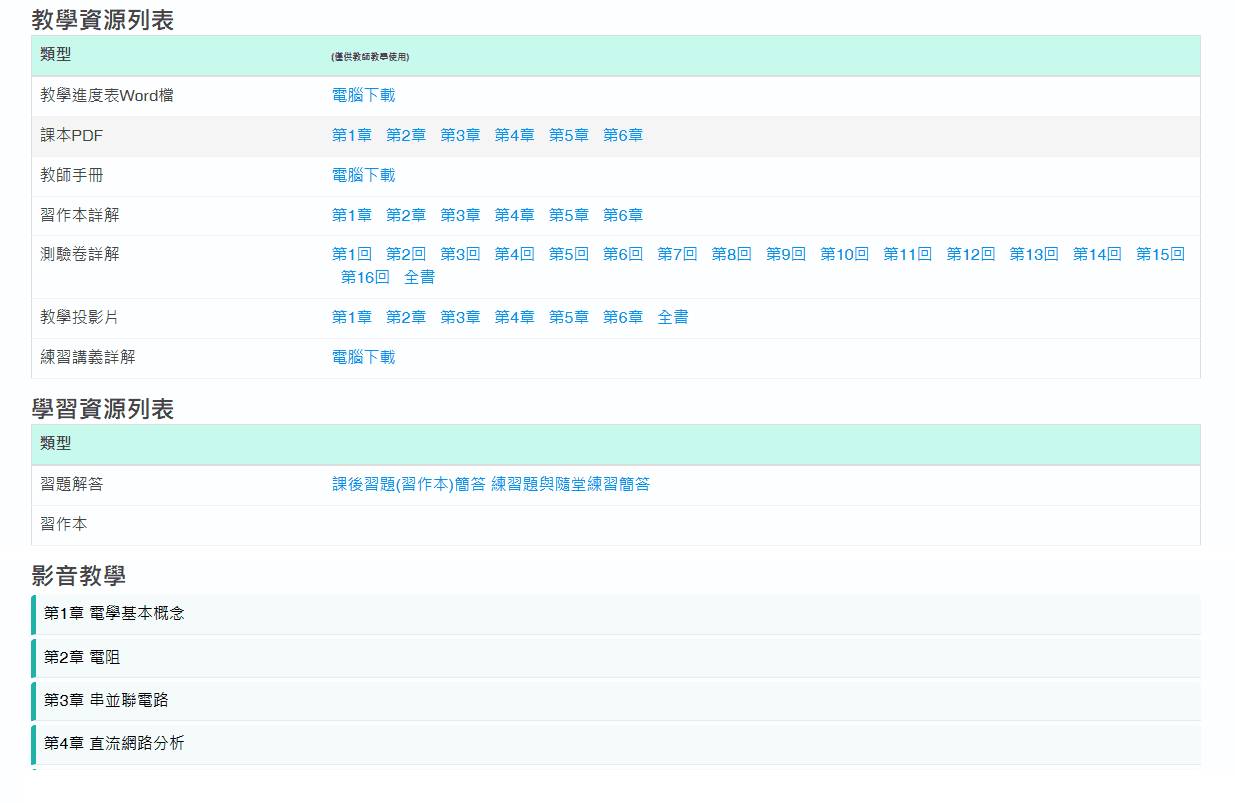1235x803 pixels.
Task: Open the 全書 link for 教學投影片
Action: coord(674,316)
